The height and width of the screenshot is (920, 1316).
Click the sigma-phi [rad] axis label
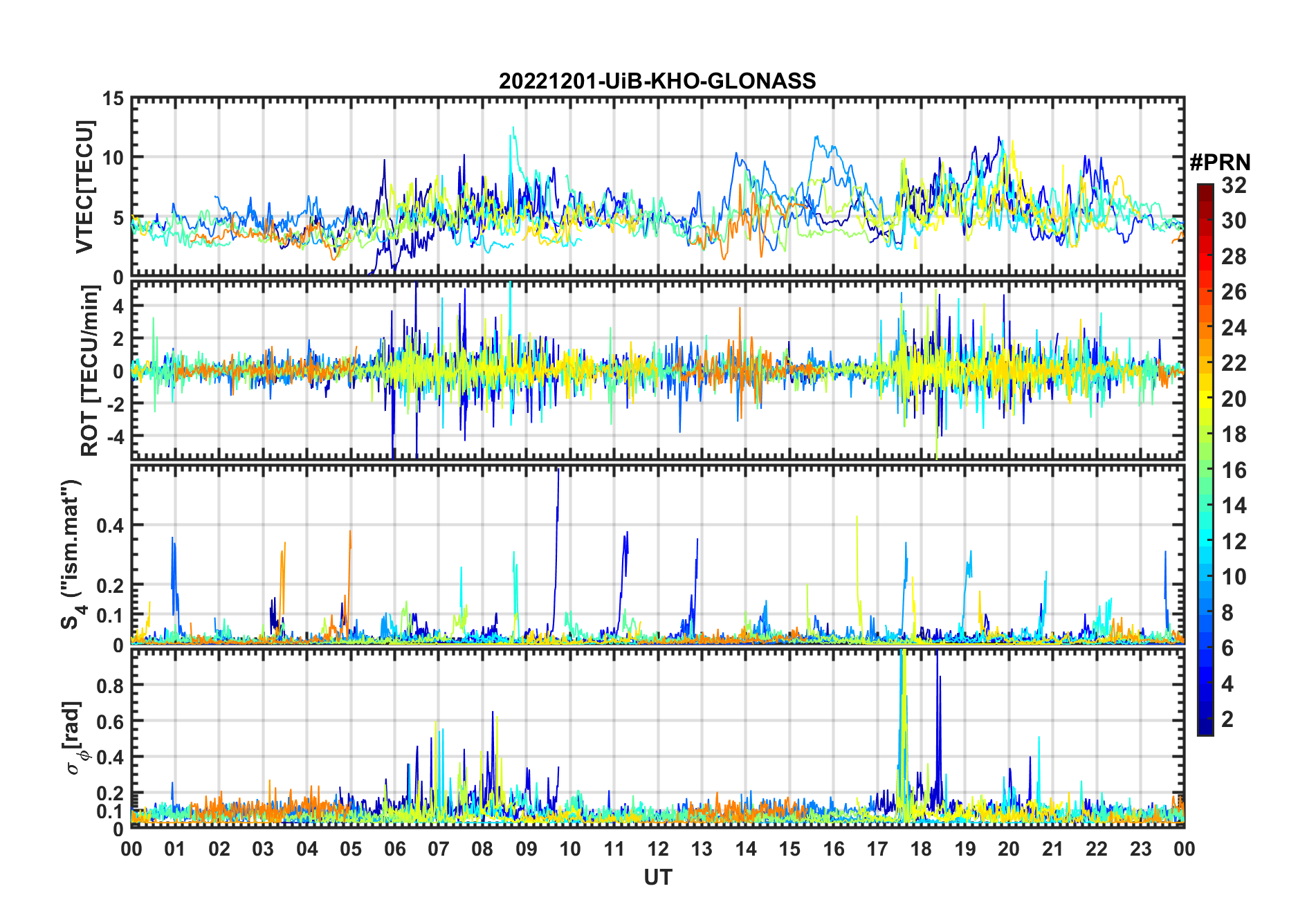point(75,738)
